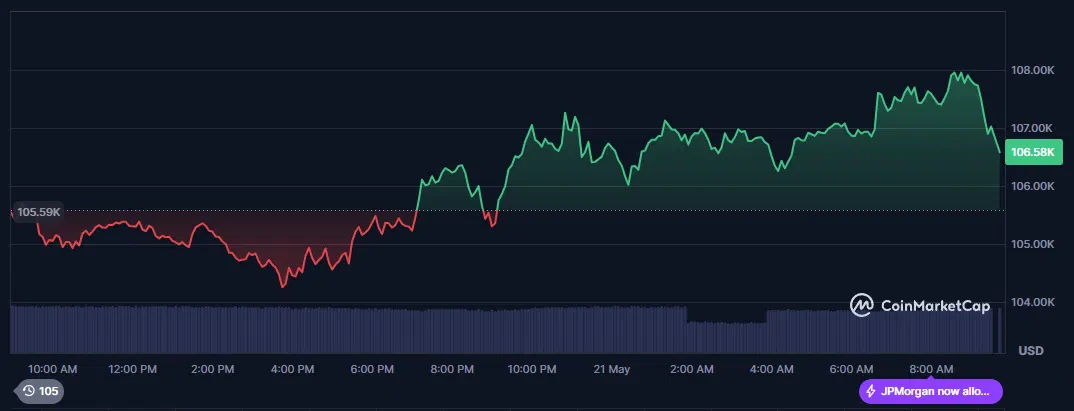This screenshot has width=1074, height=411.
Task: Click the 2:00 AM time label
Action: coord(692,369)
